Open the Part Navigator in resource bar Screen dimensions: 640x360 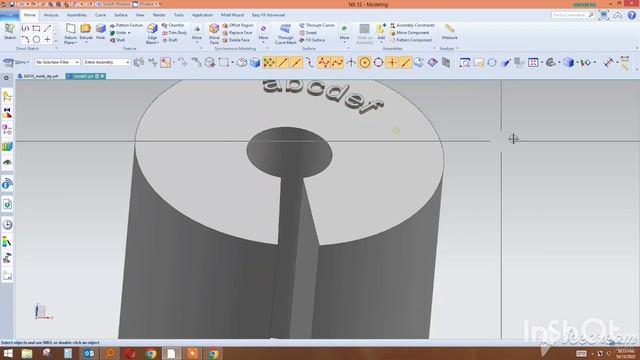[x=7, y=130]
